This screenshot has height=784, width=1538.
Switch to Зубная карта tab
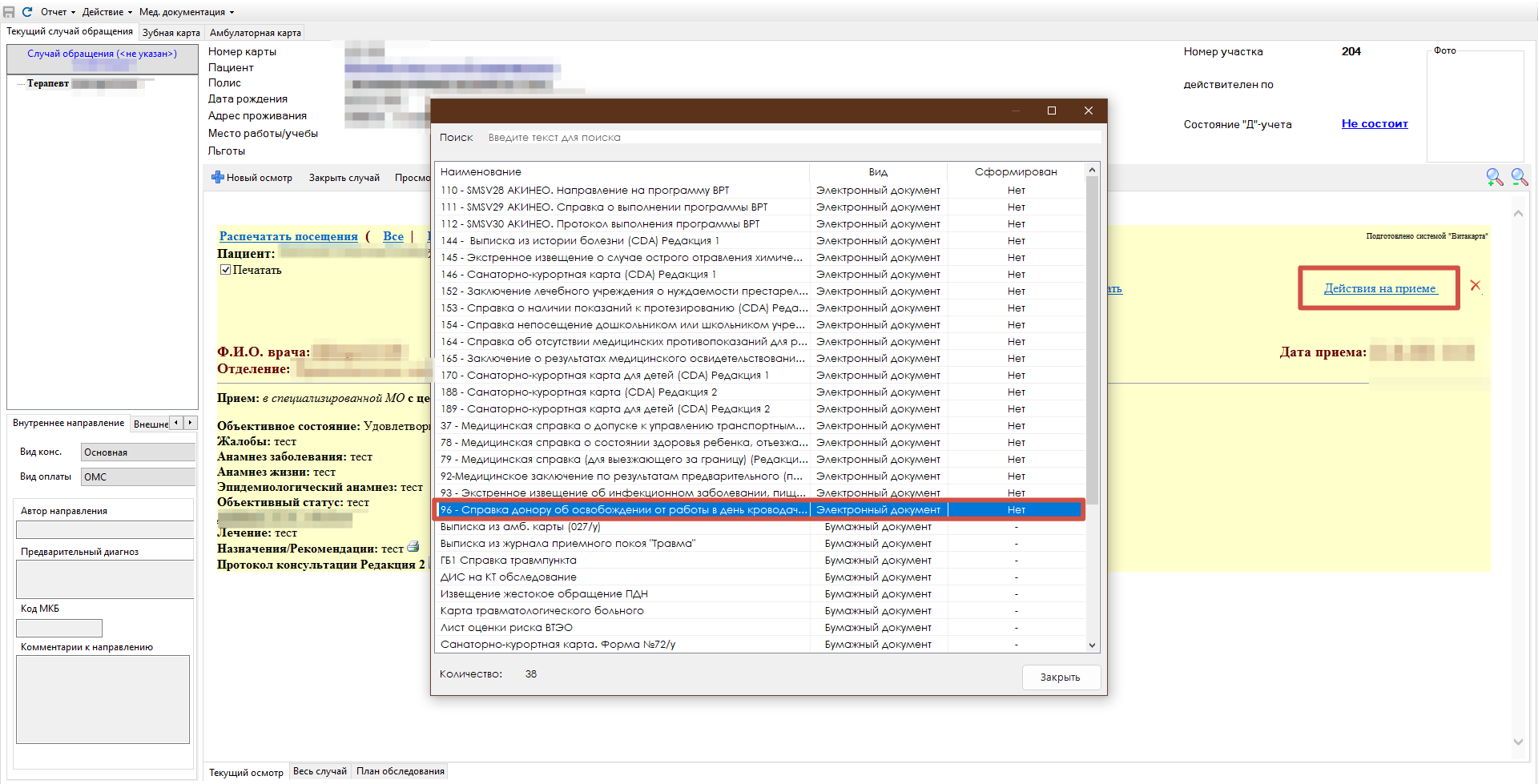click(171, 33)
